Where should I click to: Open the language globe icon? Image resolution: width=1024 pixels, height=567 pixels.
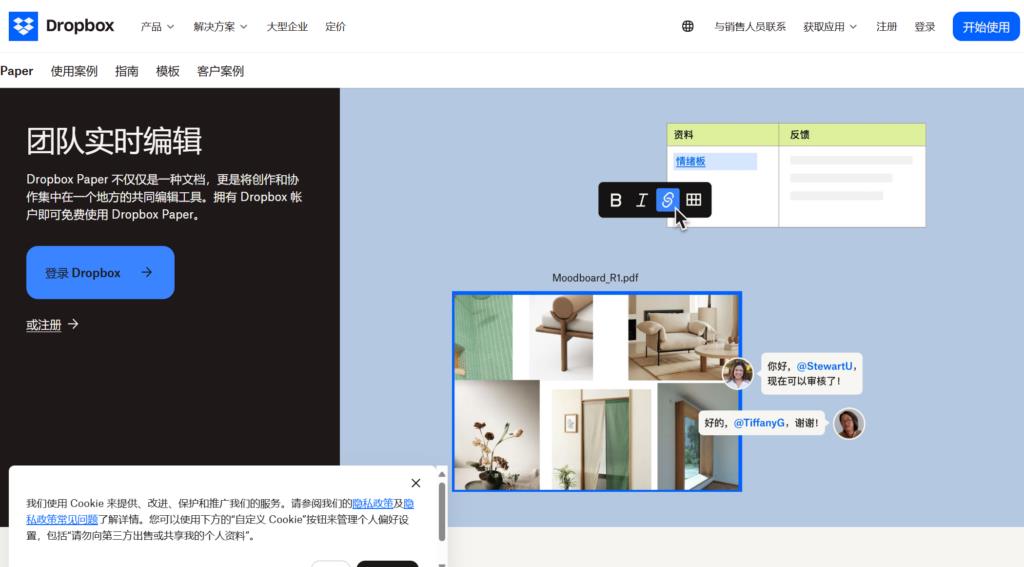(x=688, y=26)
